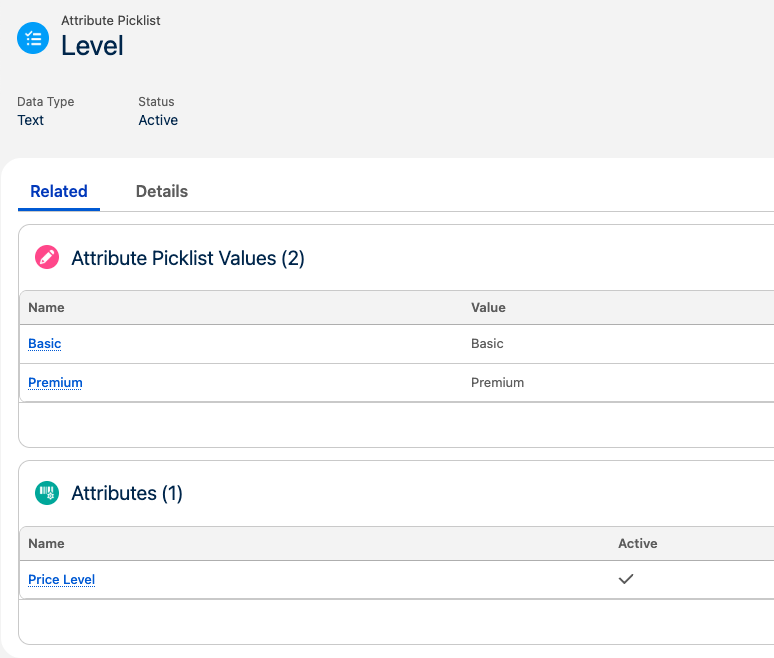Open the Price Level attribute link
Image resolution: width=774 pixels, height=658 pixels.
pos(62,580)
